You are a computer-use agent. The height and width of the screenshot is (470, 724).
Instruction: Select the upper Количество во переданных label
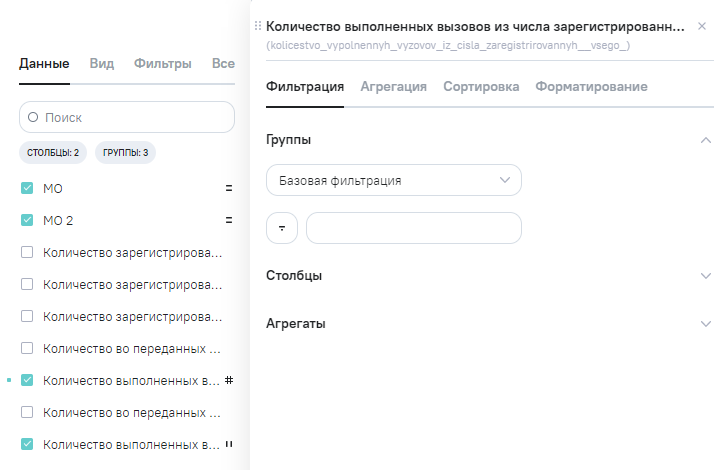click(x=132, y=349)
